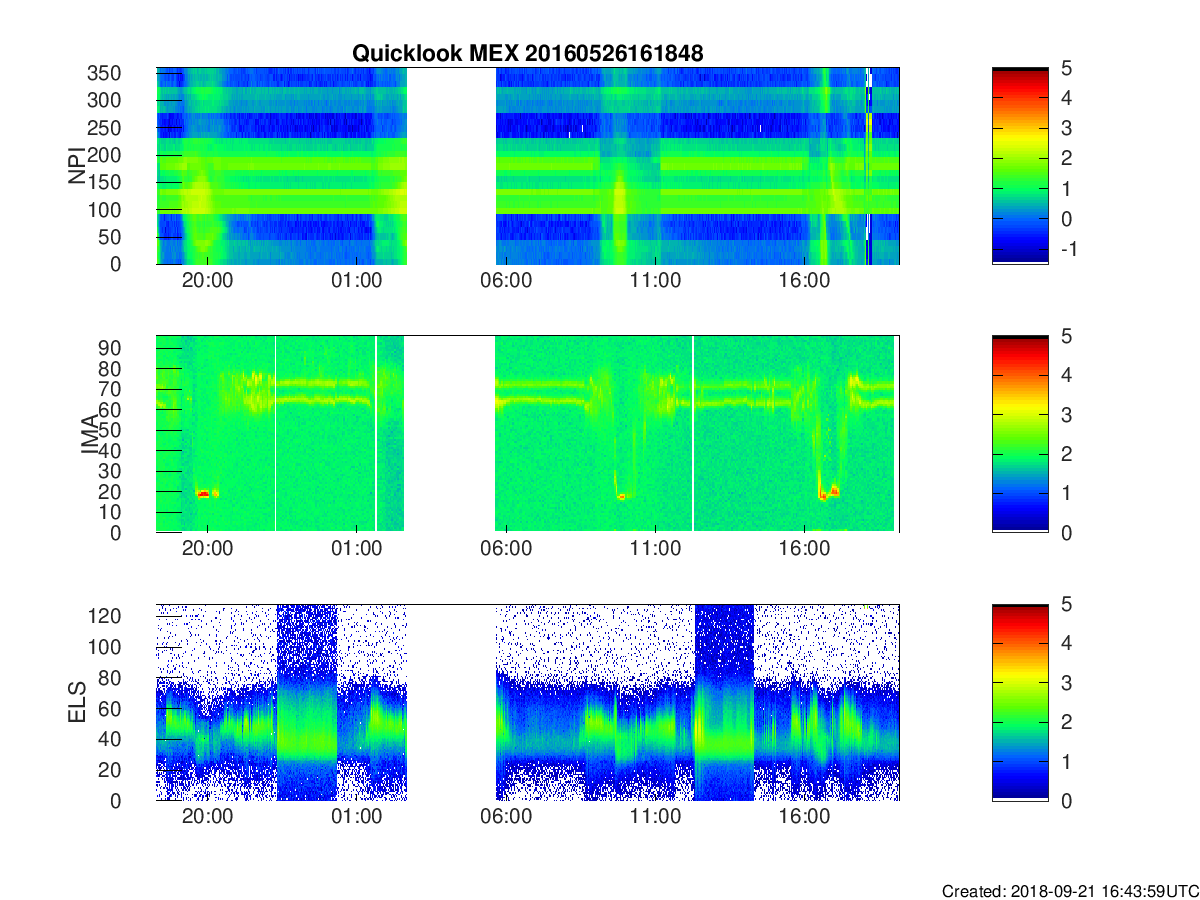
Task: Select the NPI y-axis label
Action: click(77, 165)
